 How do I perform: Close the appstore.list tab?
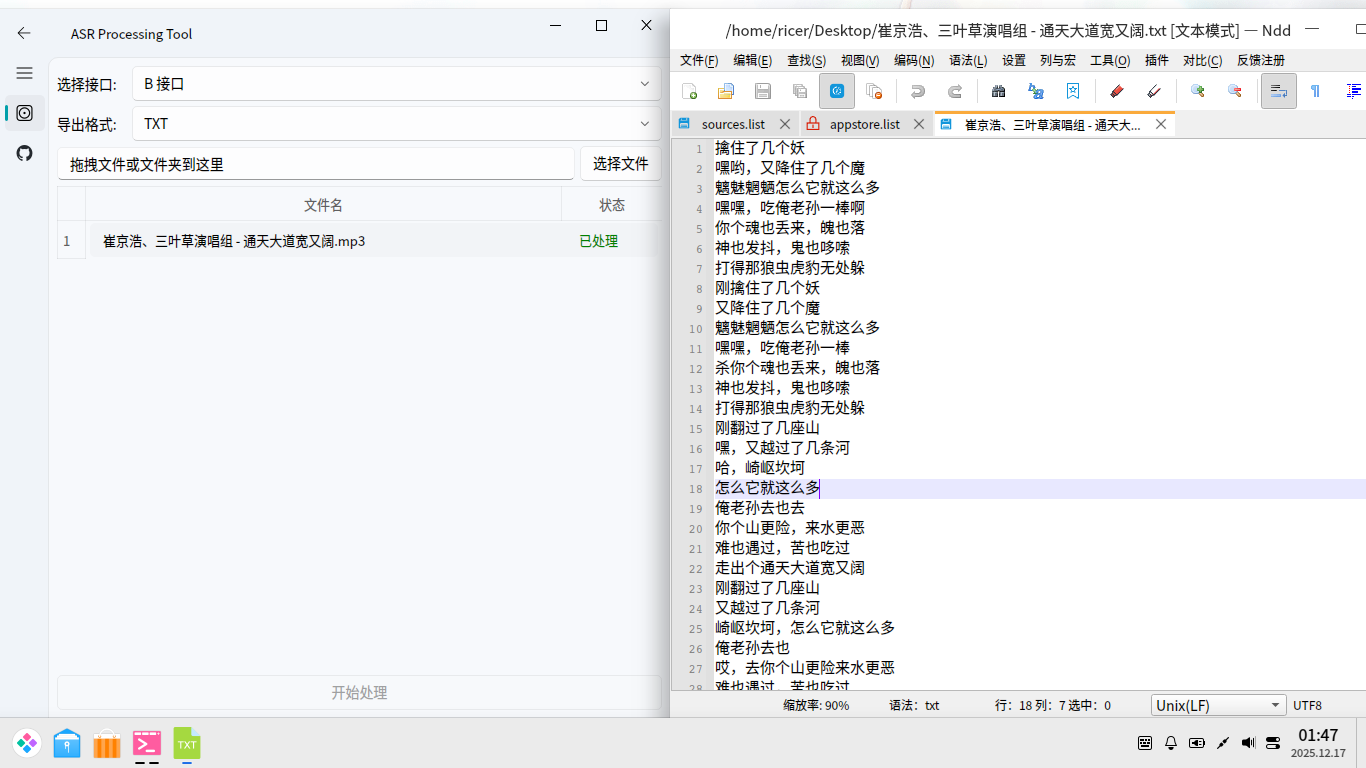tap(918, 124)
